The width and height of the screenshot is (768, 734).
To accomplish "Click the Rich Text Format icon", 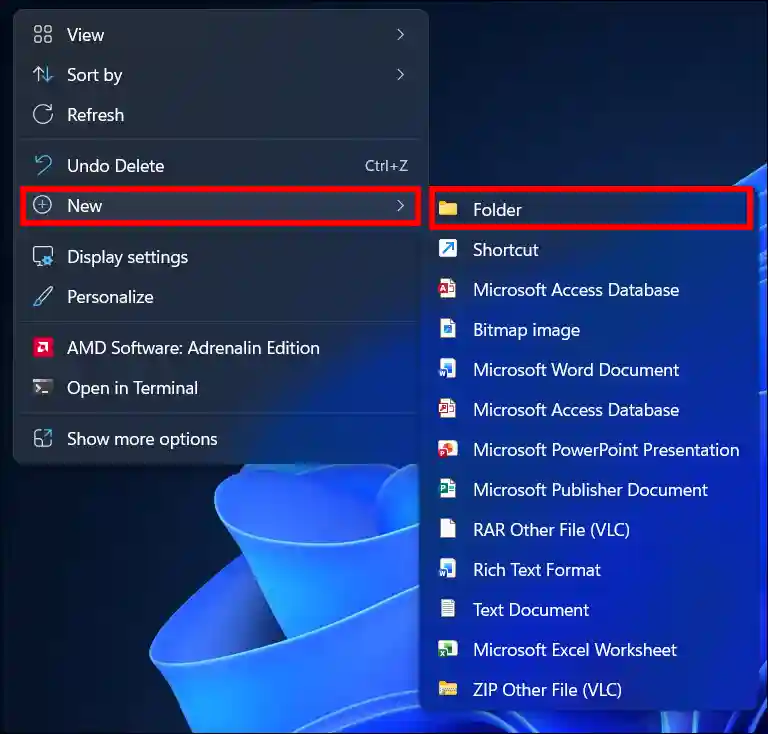I will point(448,568).
